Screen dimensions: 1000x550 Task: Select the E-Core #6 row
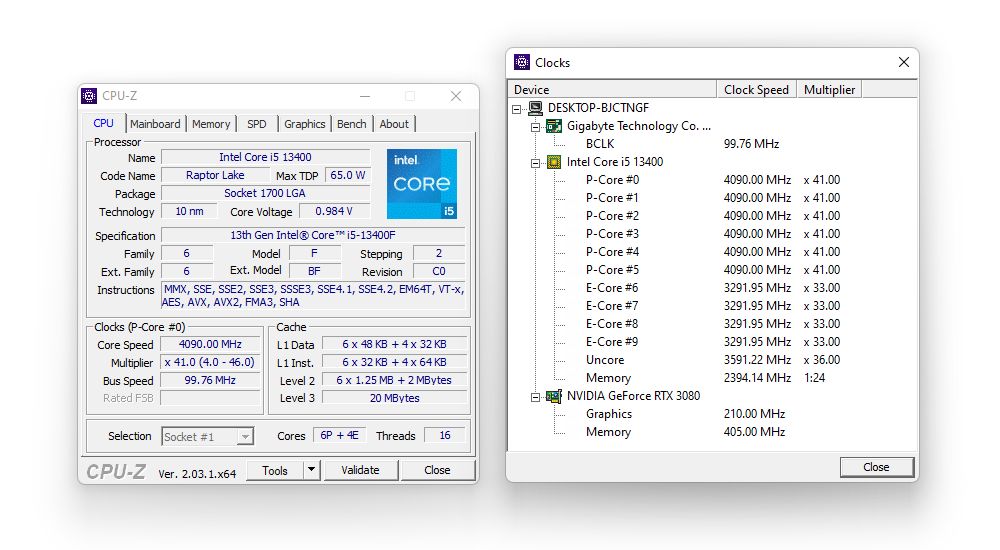pos(713,288)
